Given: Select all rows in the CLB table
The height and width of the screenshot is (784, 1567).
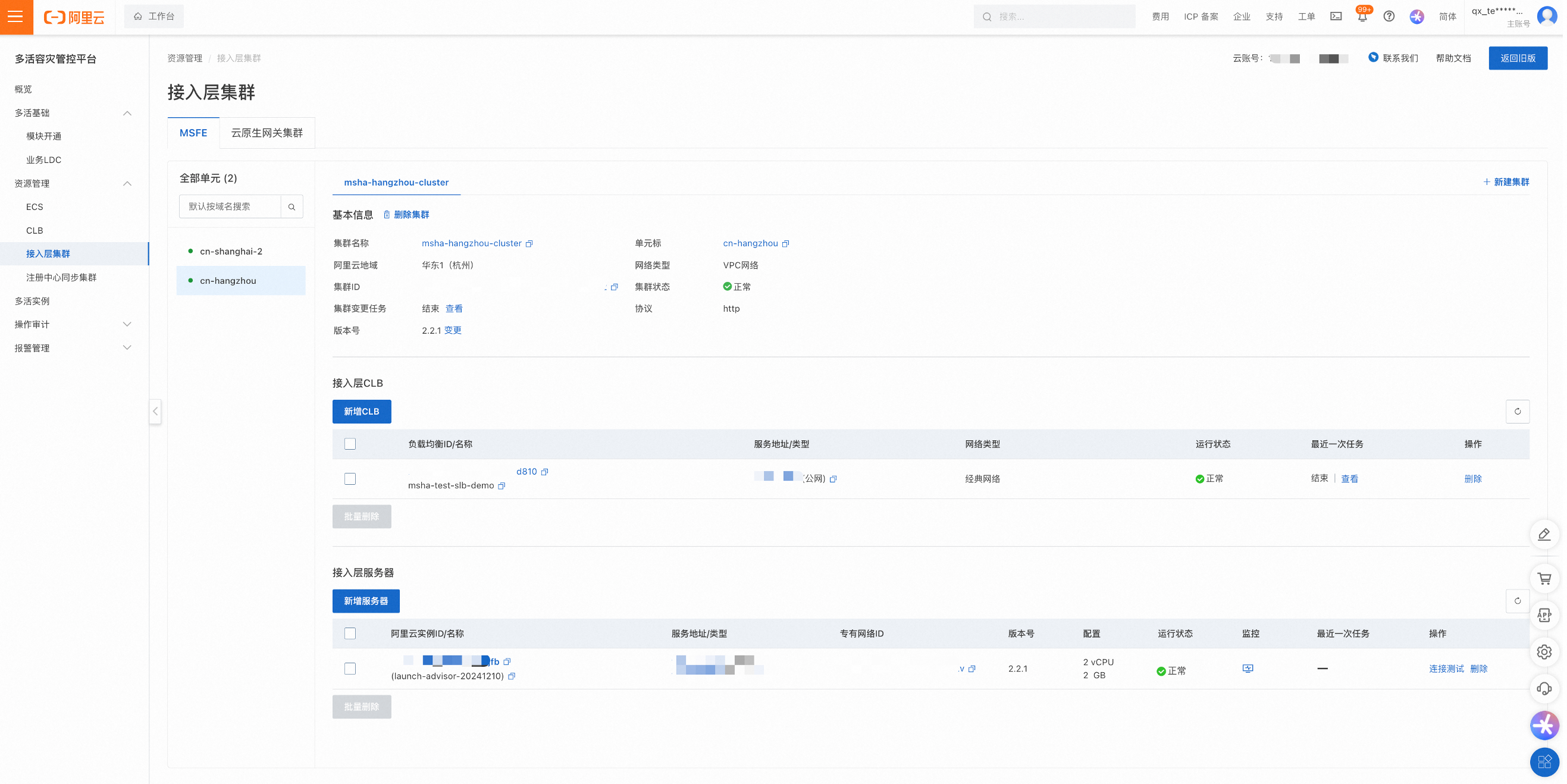Looking at the screenshot, I should click(x=351, y=445).
